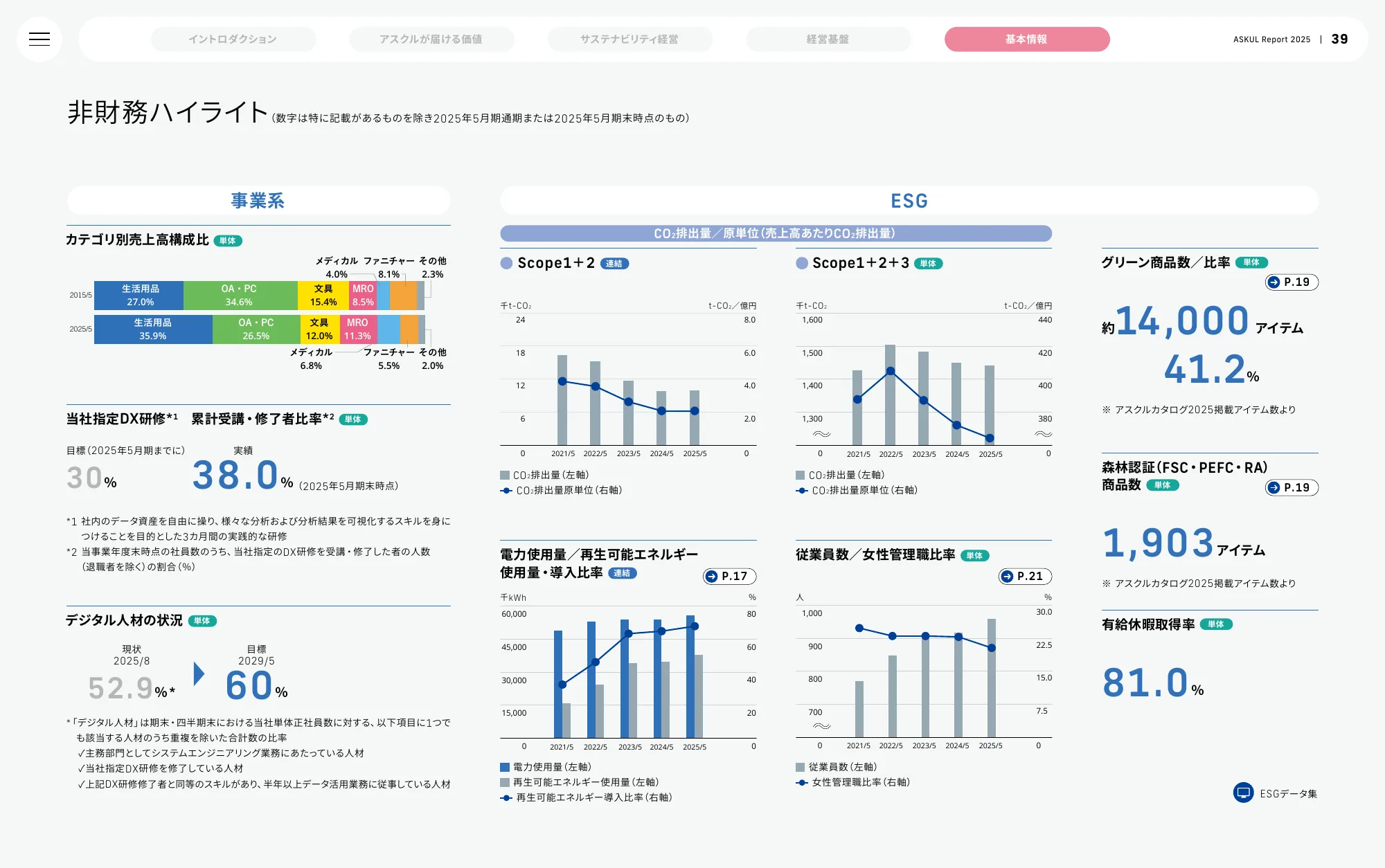1385x868 pixels.
Task: Click the 連結 badge next to Scope1+2
Action: (614, 264)
